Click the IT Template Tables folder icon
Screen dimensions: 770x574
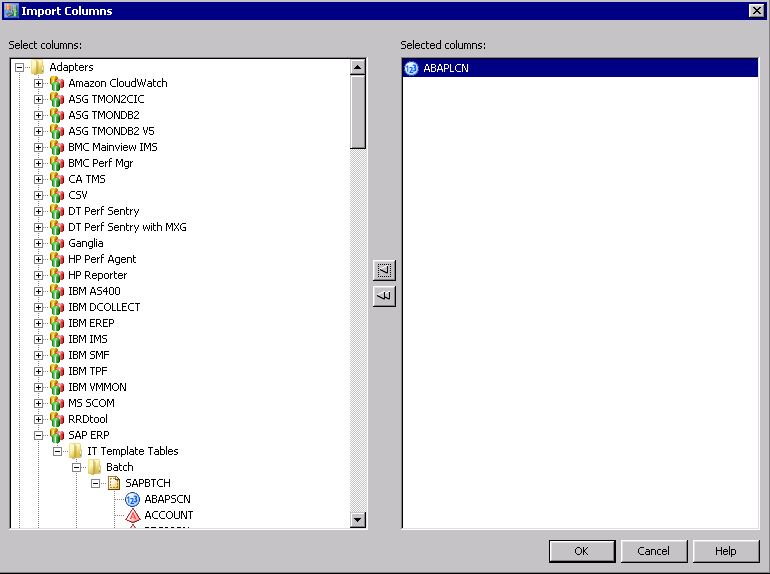click(76, 451)
